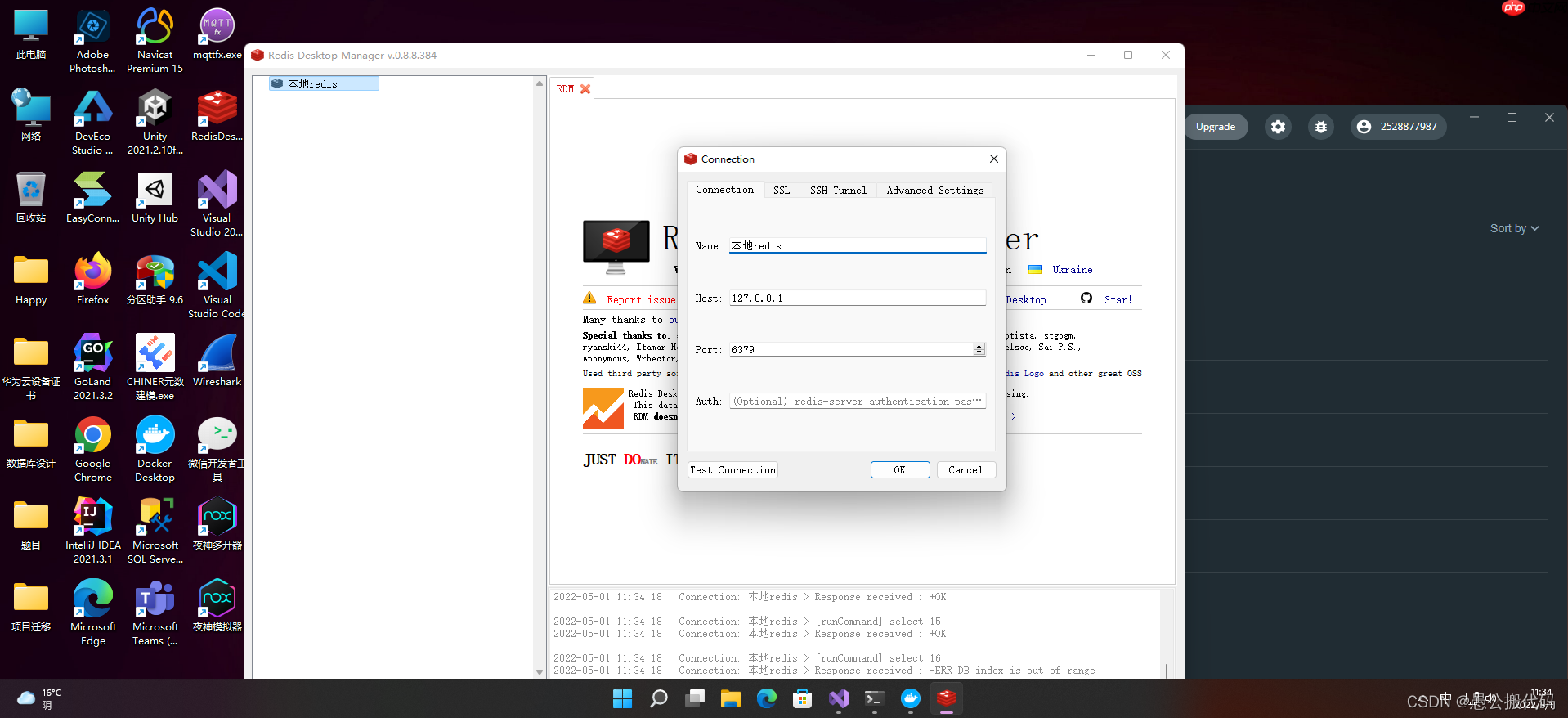Click account 2528877987 button

1398,127
